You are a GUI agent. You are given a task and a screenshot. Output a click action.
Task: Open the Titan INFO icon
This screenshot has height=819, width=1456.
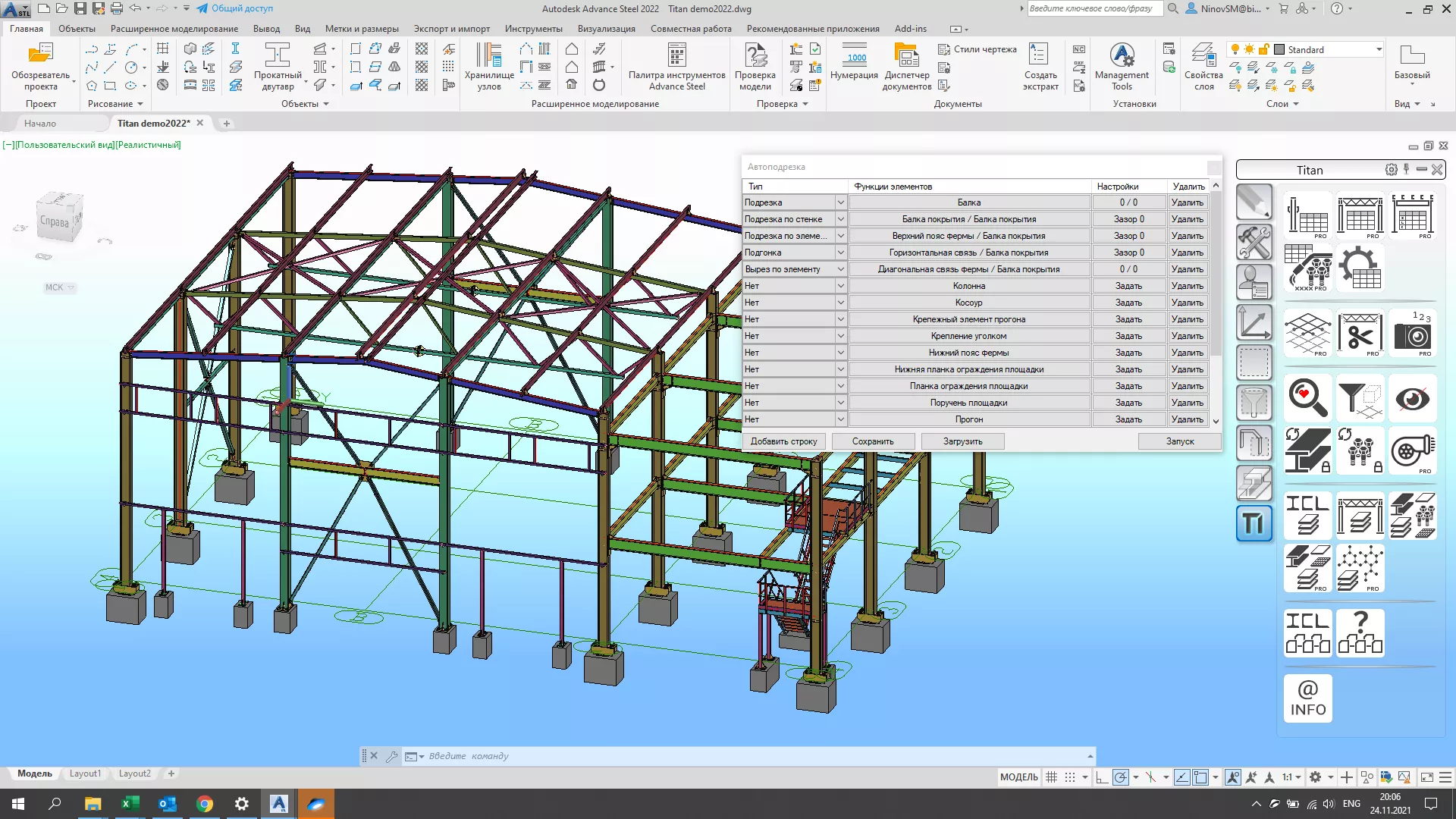tap(1307, 698)
